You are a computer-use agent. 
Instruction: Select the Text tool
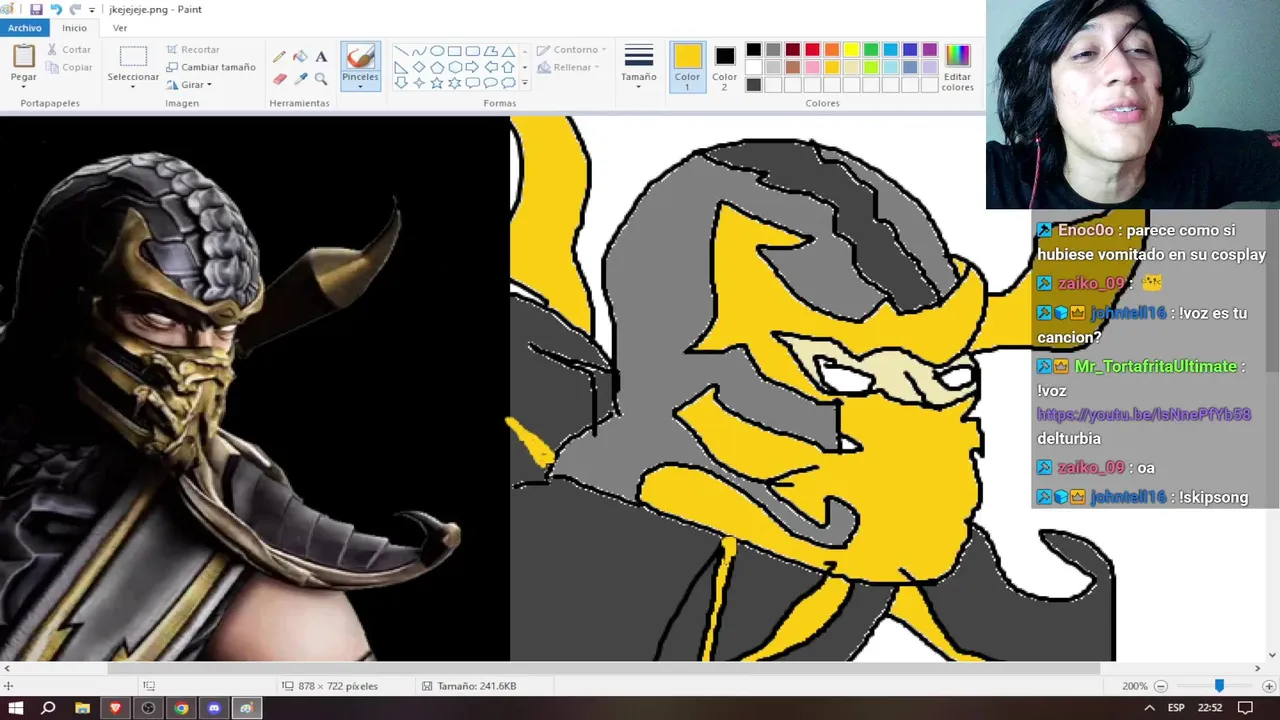321,57
